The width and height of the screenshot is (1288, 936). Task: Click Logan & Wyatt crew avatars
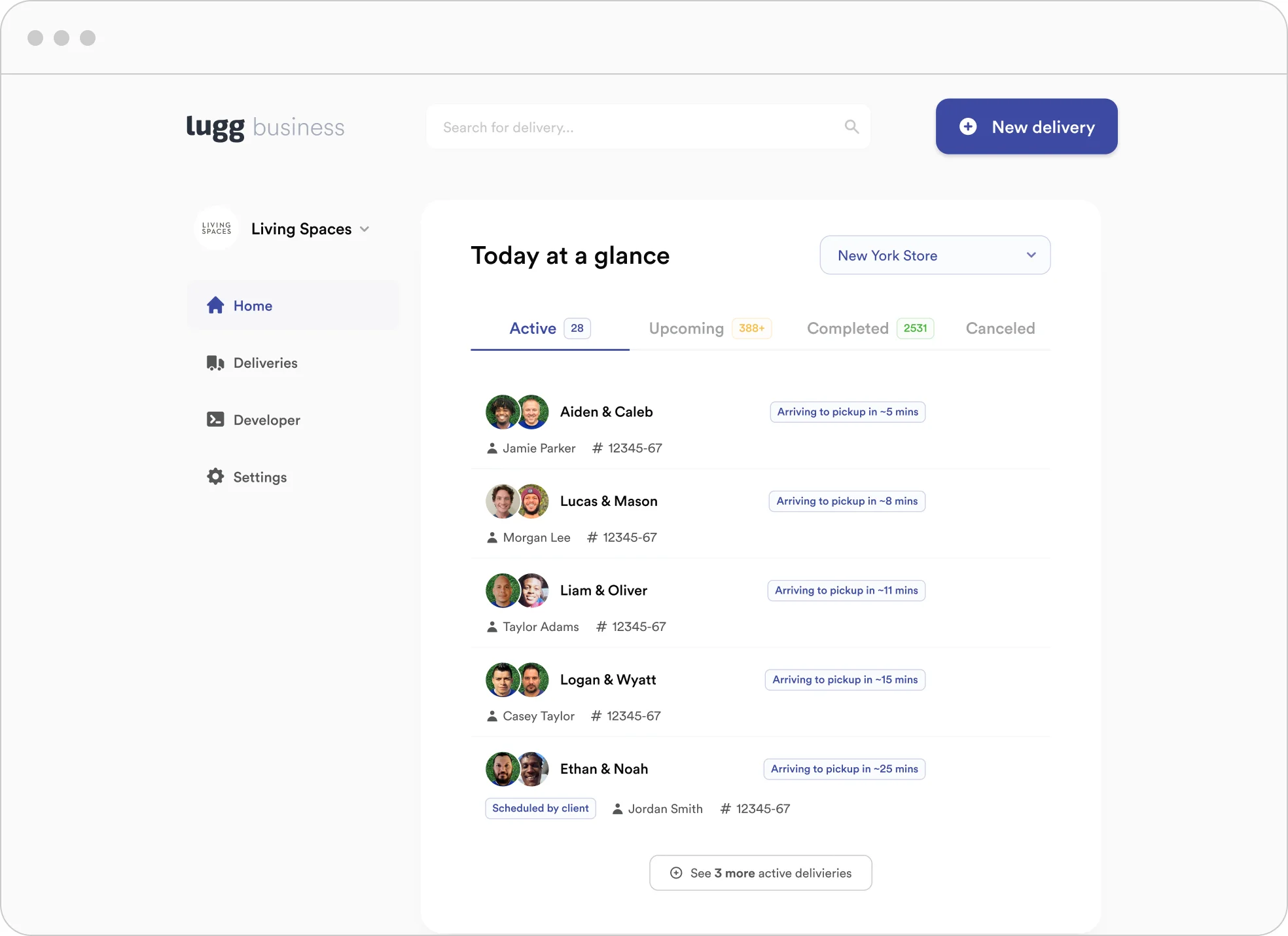[517, 679]
